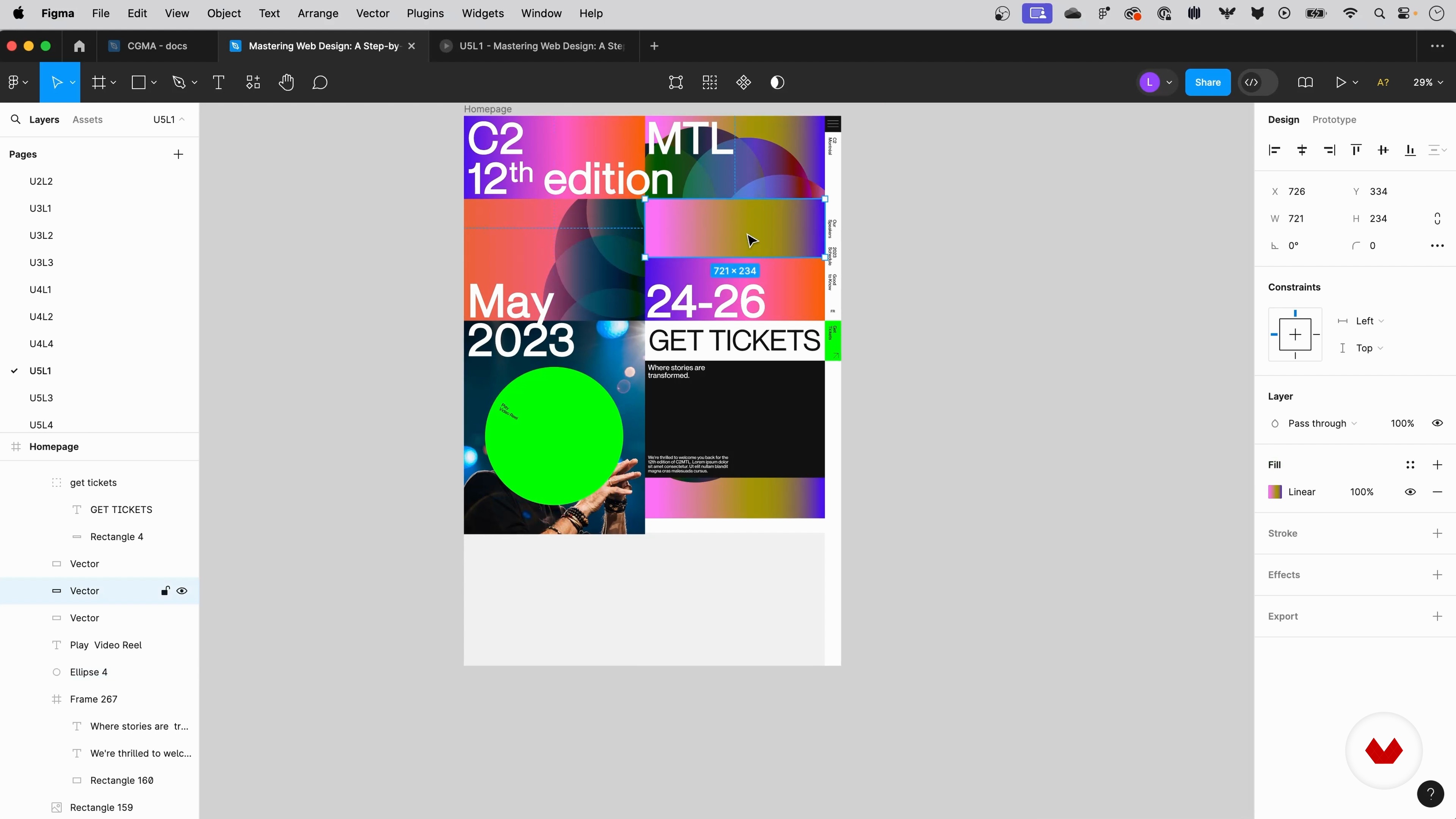The height and width of the screenshot is (819, 1456).
Task: Select the Frame tool
Action: pyautogui.click(x=99, y=83)
